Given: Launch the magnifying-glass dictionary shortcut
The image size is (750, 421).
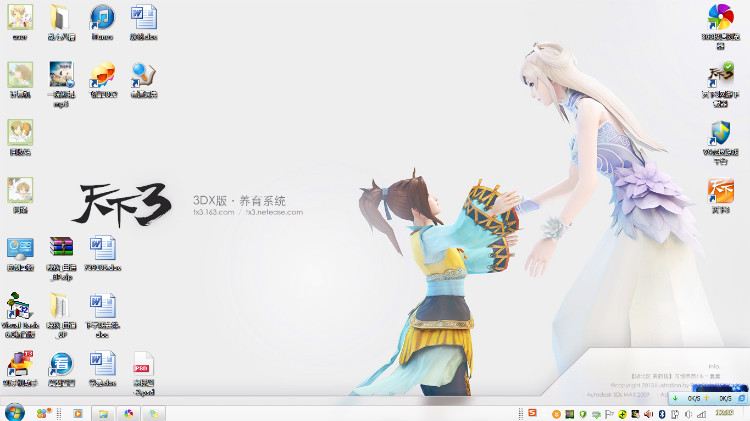Looking at the screenshot, I should [143, 80].
